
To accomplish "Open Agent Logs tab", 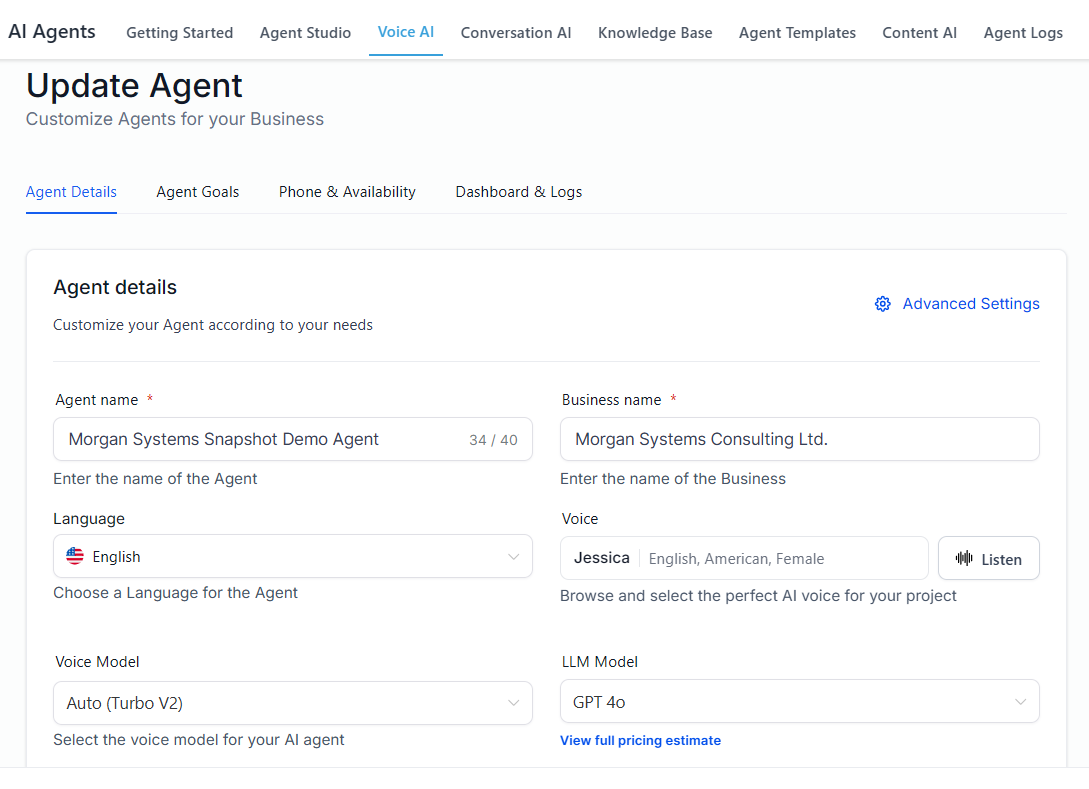I will 1023,33.
